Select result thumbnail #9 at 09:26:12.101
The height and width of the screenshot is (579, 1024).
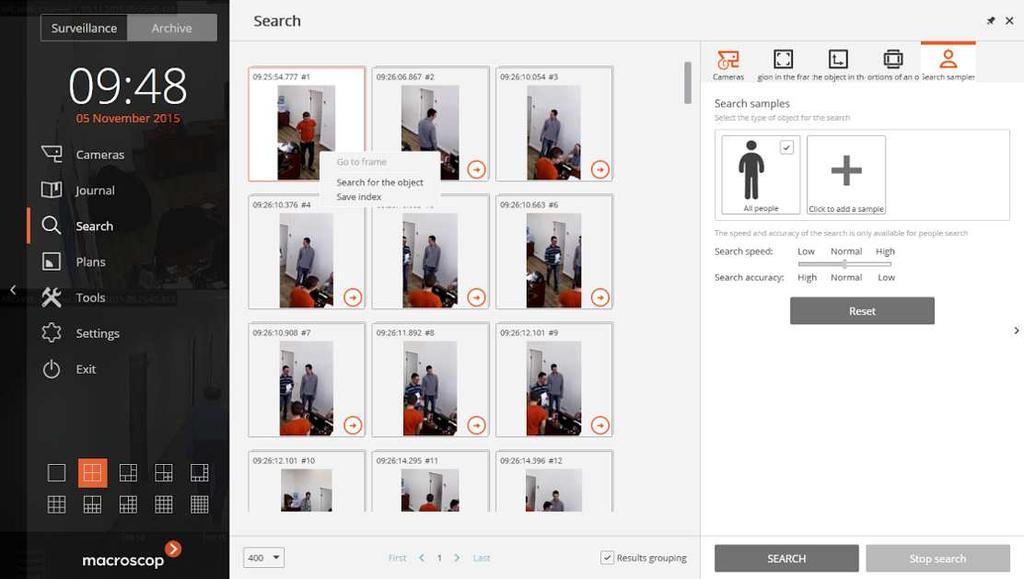(554, 379)
